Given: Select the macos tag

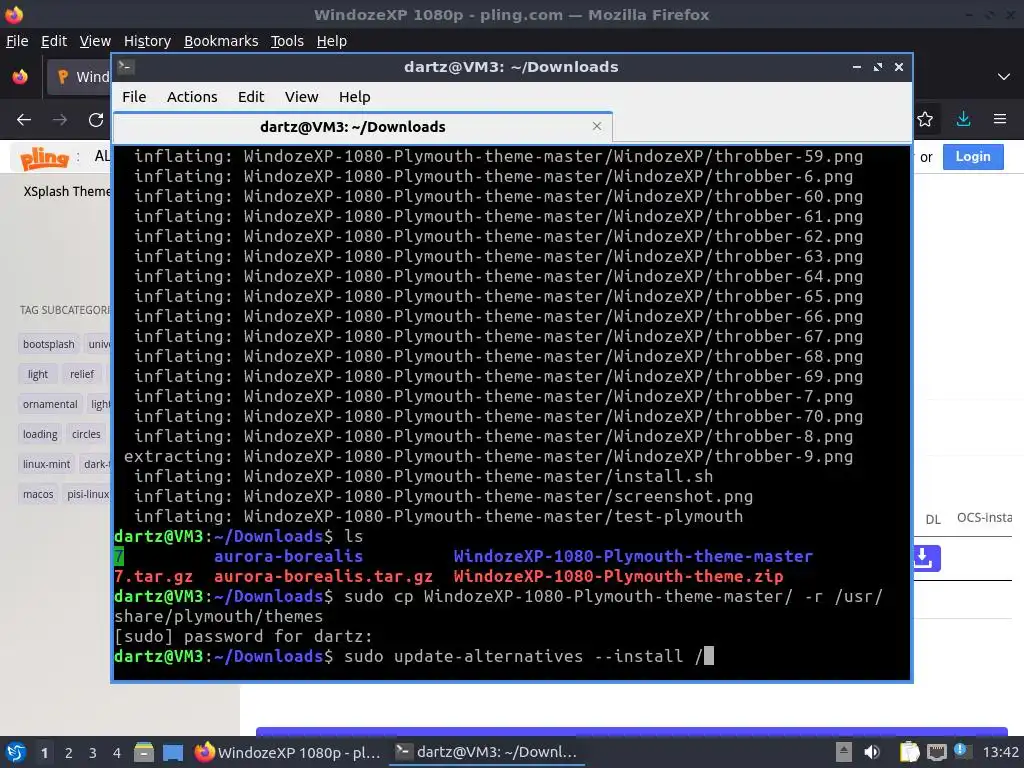Looking at the screenshot, I should (x=38, y=494).
